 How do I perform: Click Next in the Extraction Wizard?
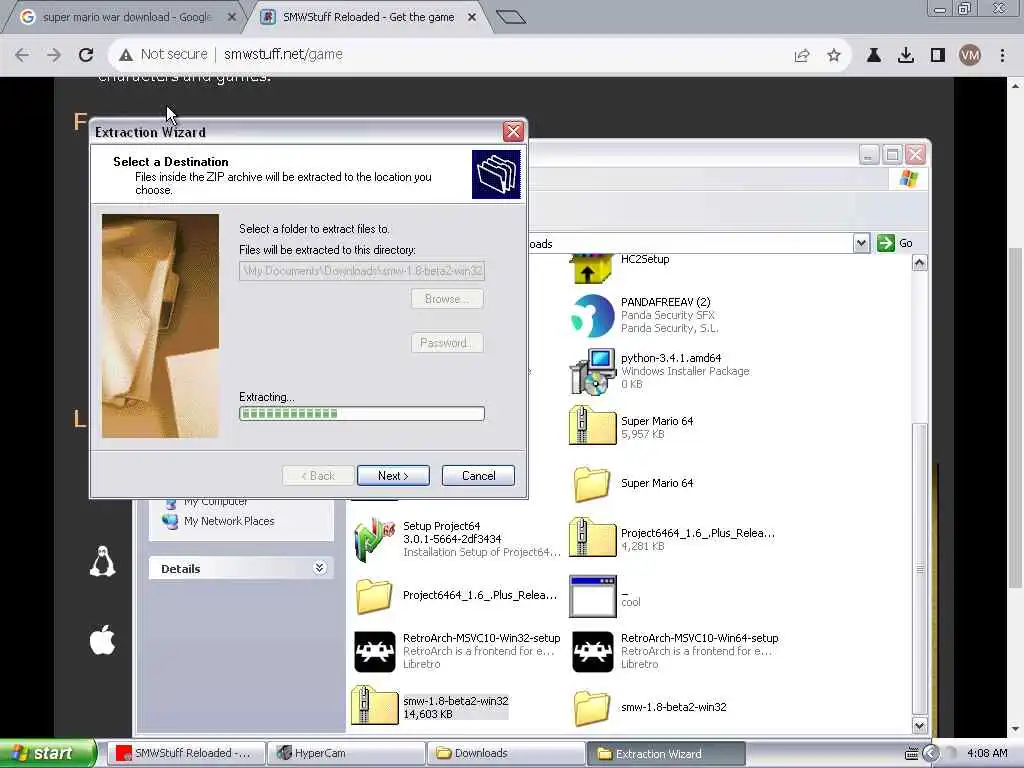(x=393, y=475)
